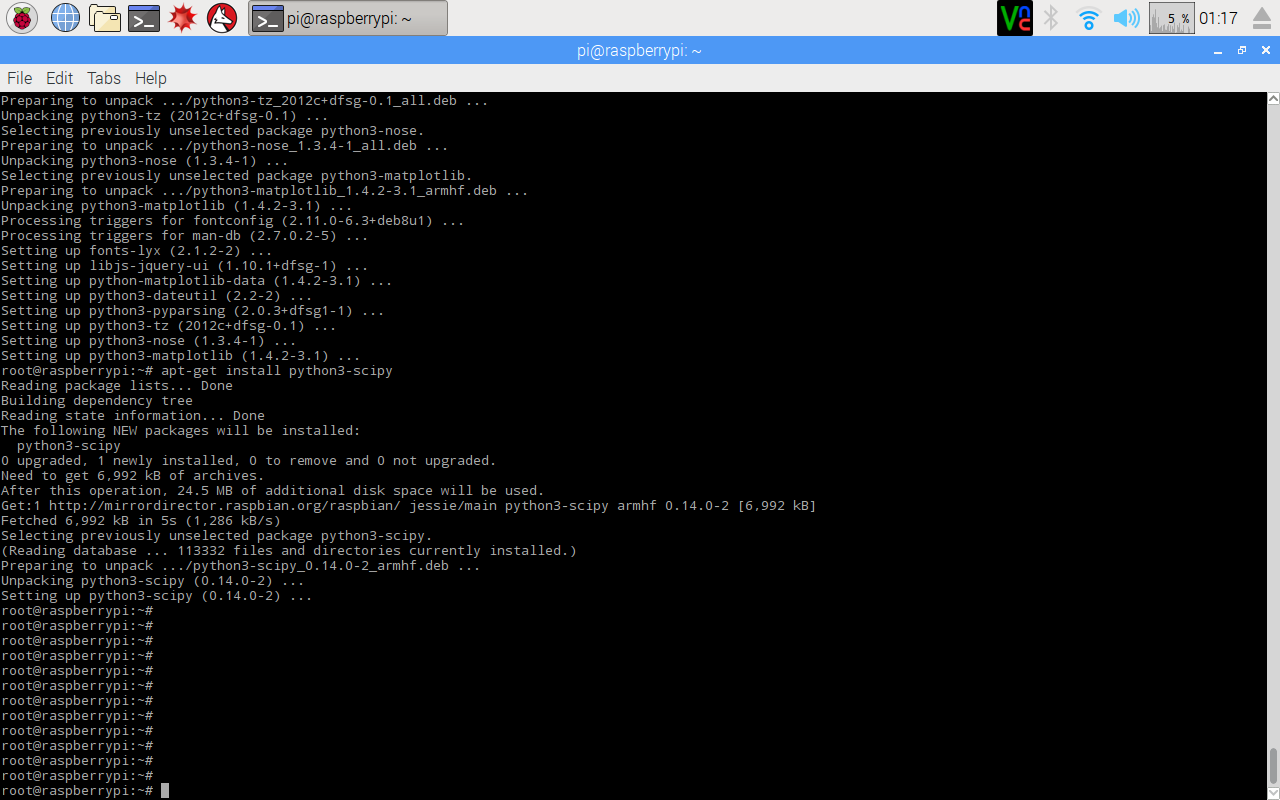Click the volume speaker tray icon
1280x800 pixels.
(x=1127, y=18)
